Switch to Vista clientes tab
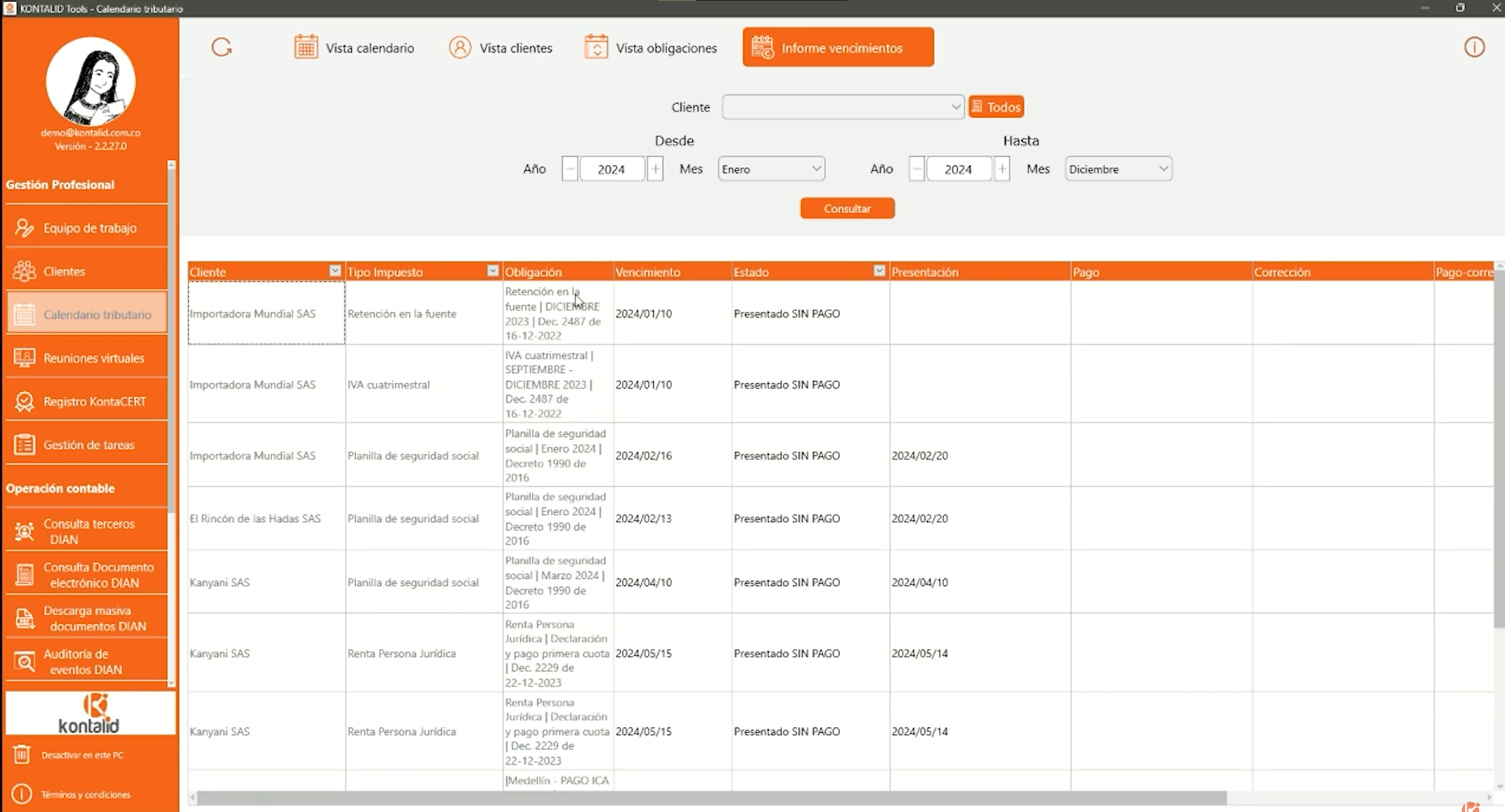 [501, 48]
